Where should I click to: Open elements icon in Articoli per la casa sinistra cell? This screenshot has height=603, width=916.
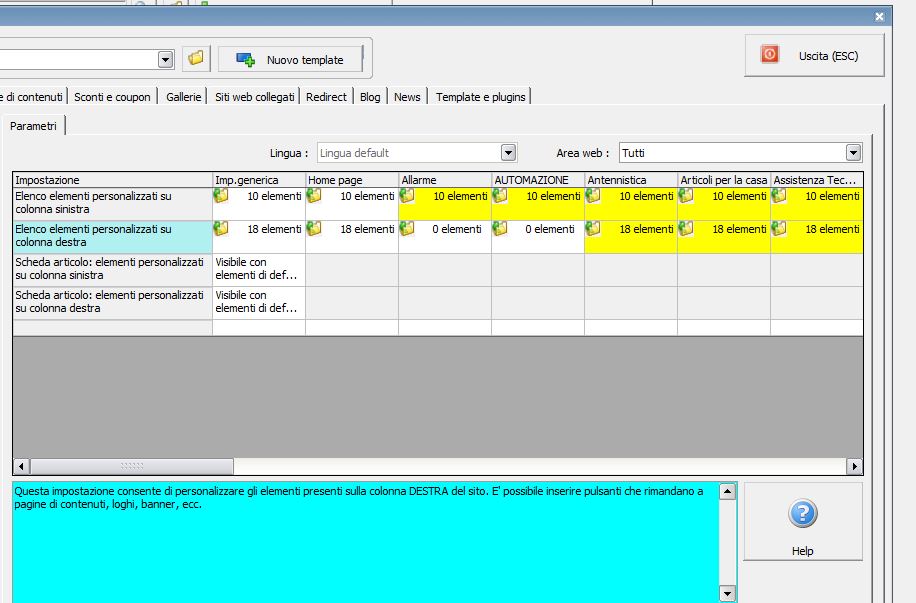coord(685,196)
